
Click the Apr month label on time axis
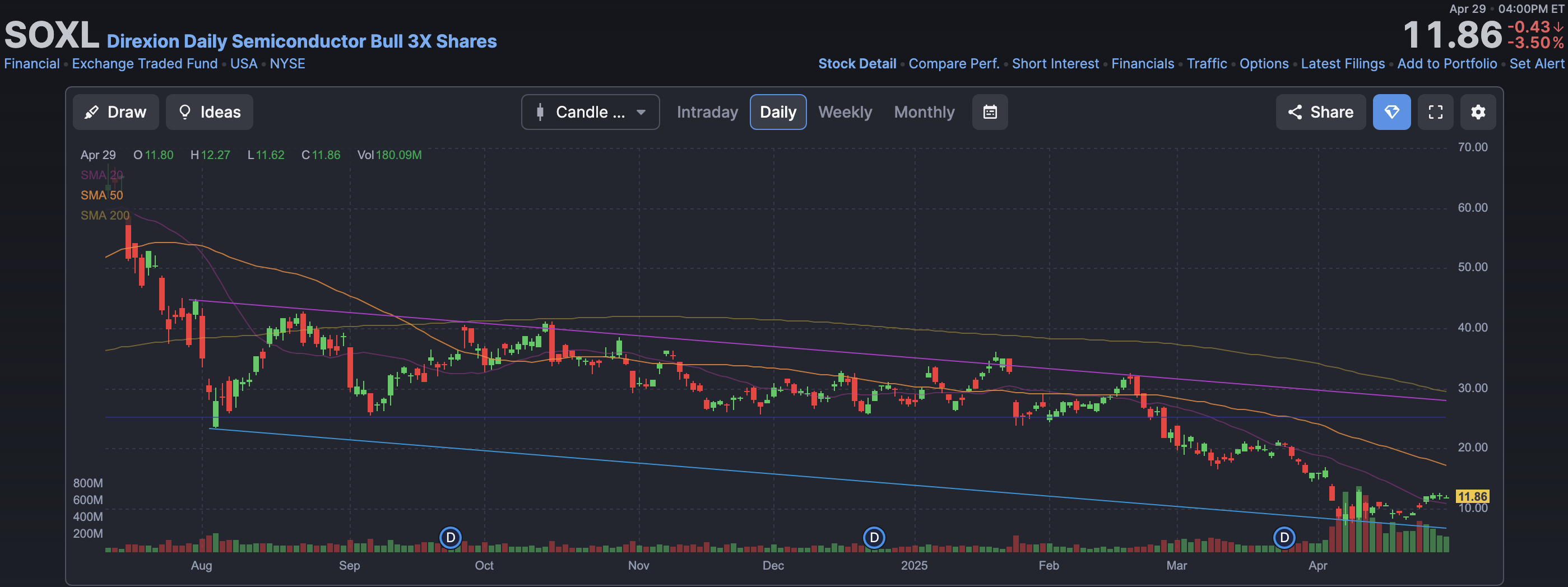[x=1317, y=566]
